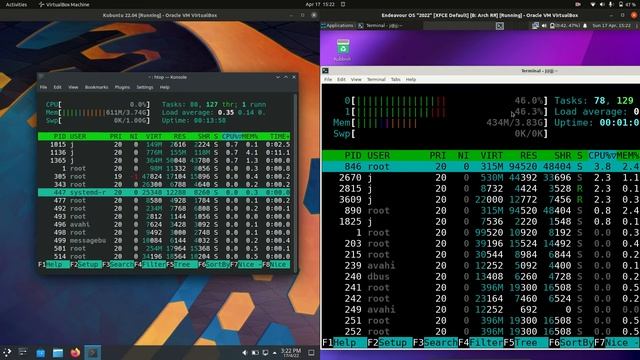Open the KDE application launcher in Kubuntu

[7, 352]
